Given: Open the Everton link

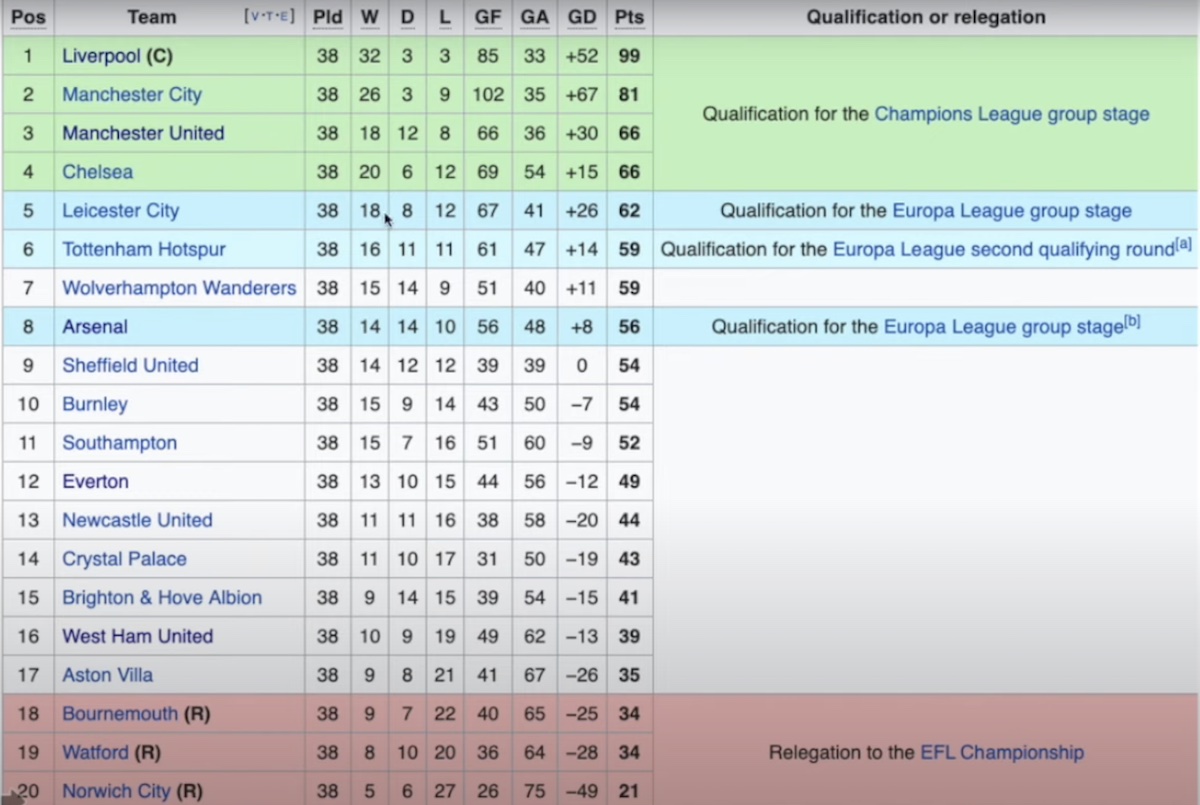Looking at the screenshot, I should coord(95,481).
